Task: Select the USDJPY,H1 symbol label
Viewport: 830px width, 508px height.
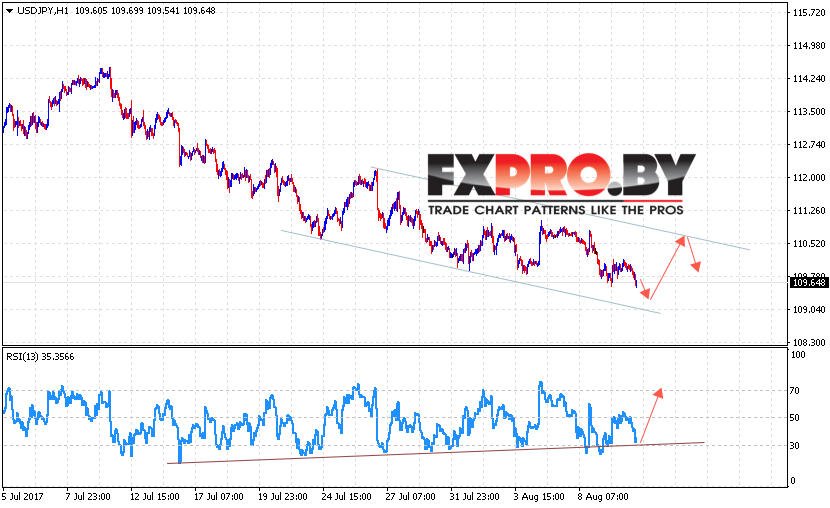Action: point(43,11)
